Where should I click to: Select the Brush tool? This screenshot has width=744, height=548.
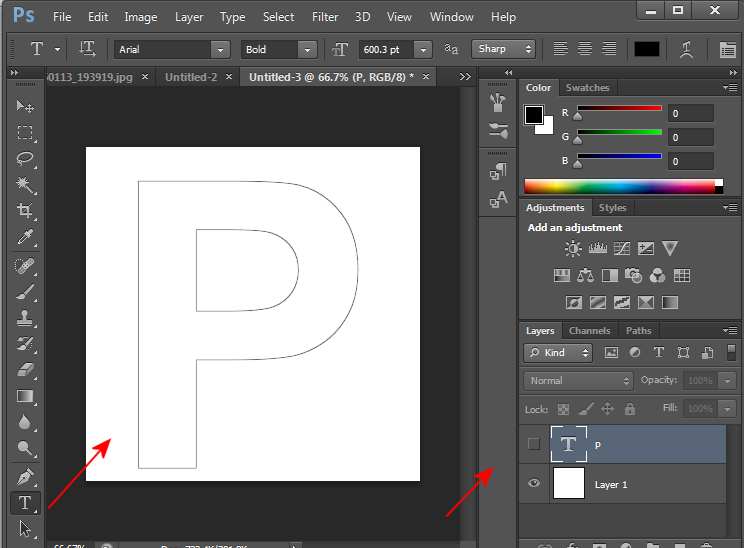[x=26, y=292]
